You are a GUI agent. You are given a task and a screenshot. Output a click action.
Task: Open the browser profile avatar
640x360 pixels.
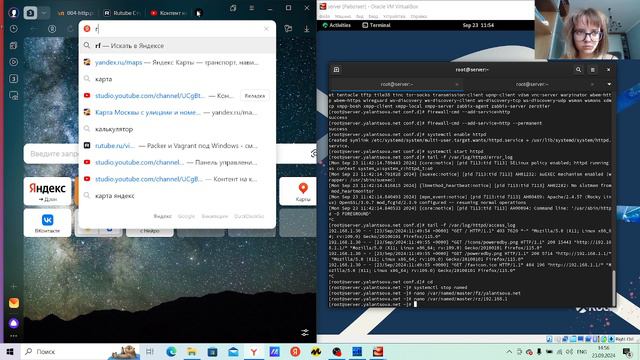click(13, 13)
